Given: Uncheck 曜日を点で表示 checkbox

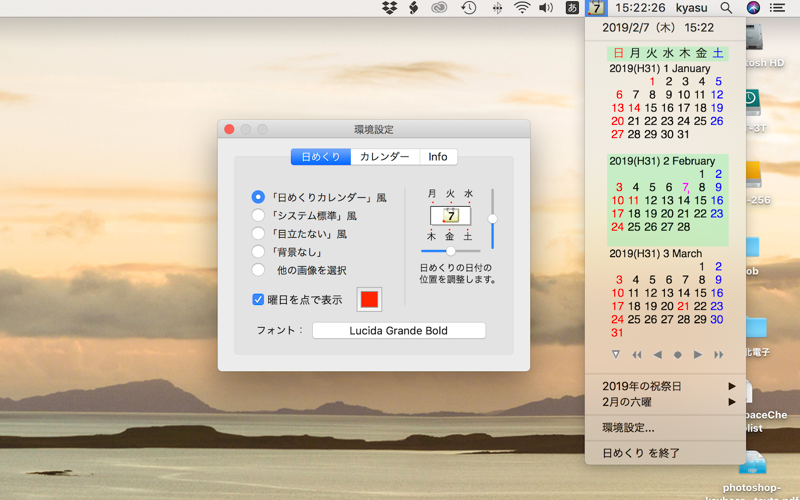Looking at the screenshot, I should point(258,299).
